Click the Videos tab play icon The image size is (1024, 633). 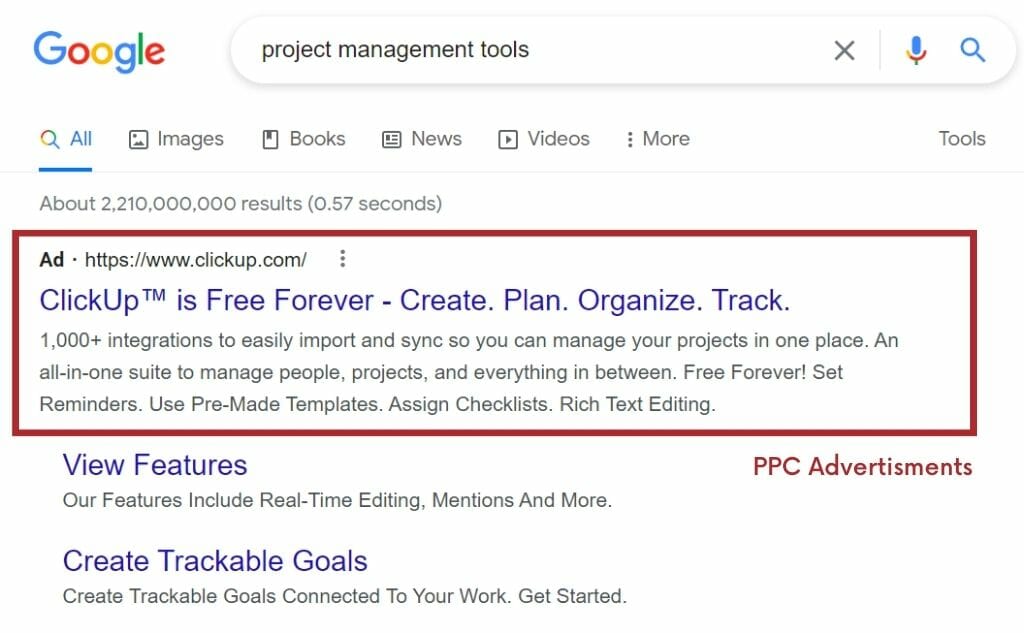[508, 140]
